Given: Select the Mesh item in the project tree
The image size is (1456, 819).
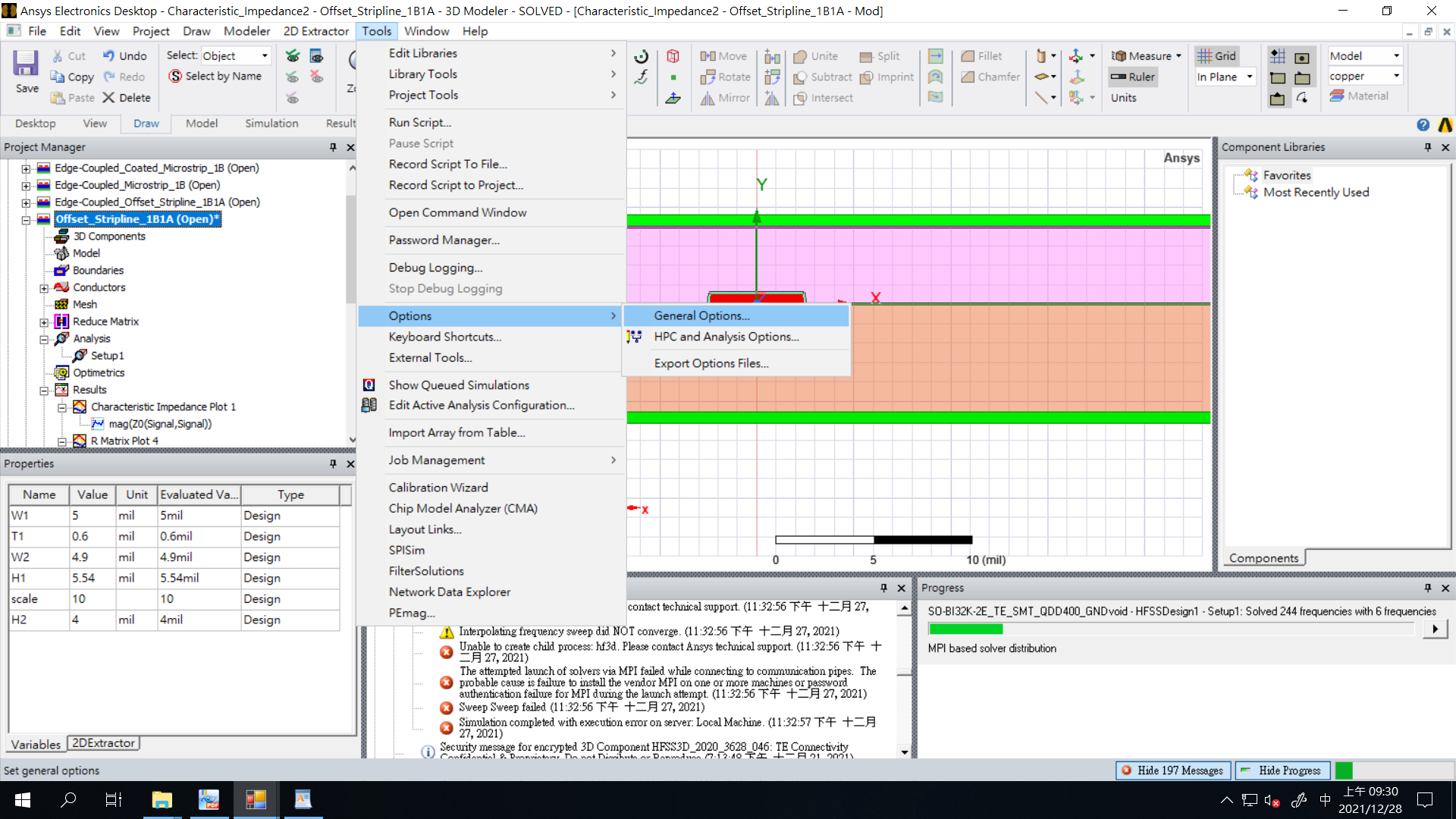Looking at the screenshot, I should coord(84,304).
